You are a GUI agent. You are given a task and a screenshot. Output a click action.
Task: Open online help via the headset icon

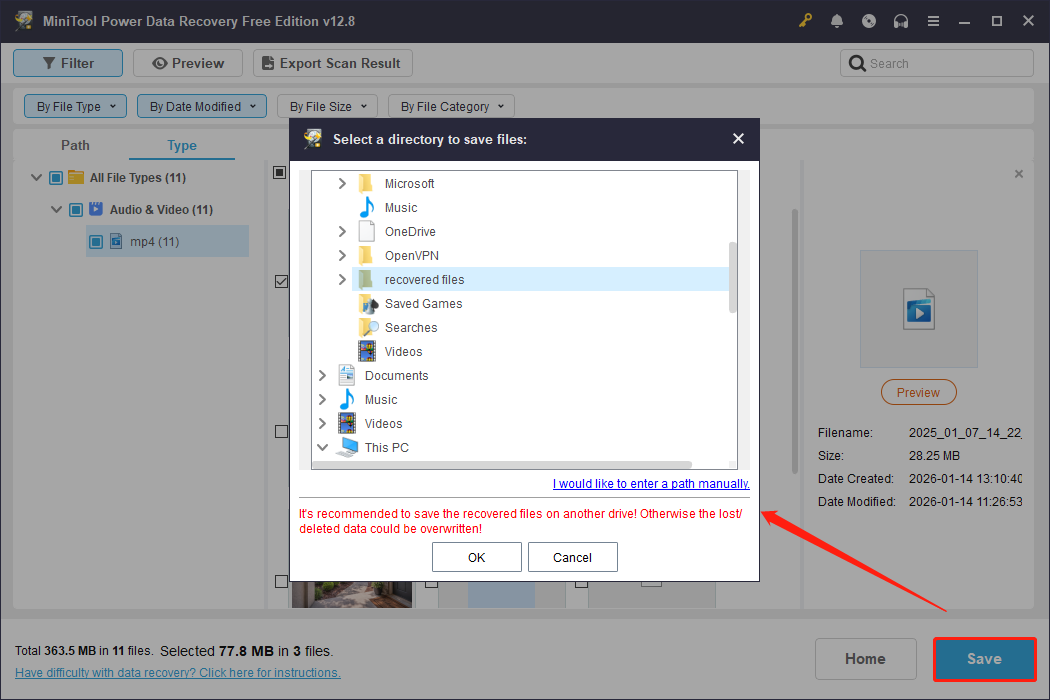coord(901,20)
